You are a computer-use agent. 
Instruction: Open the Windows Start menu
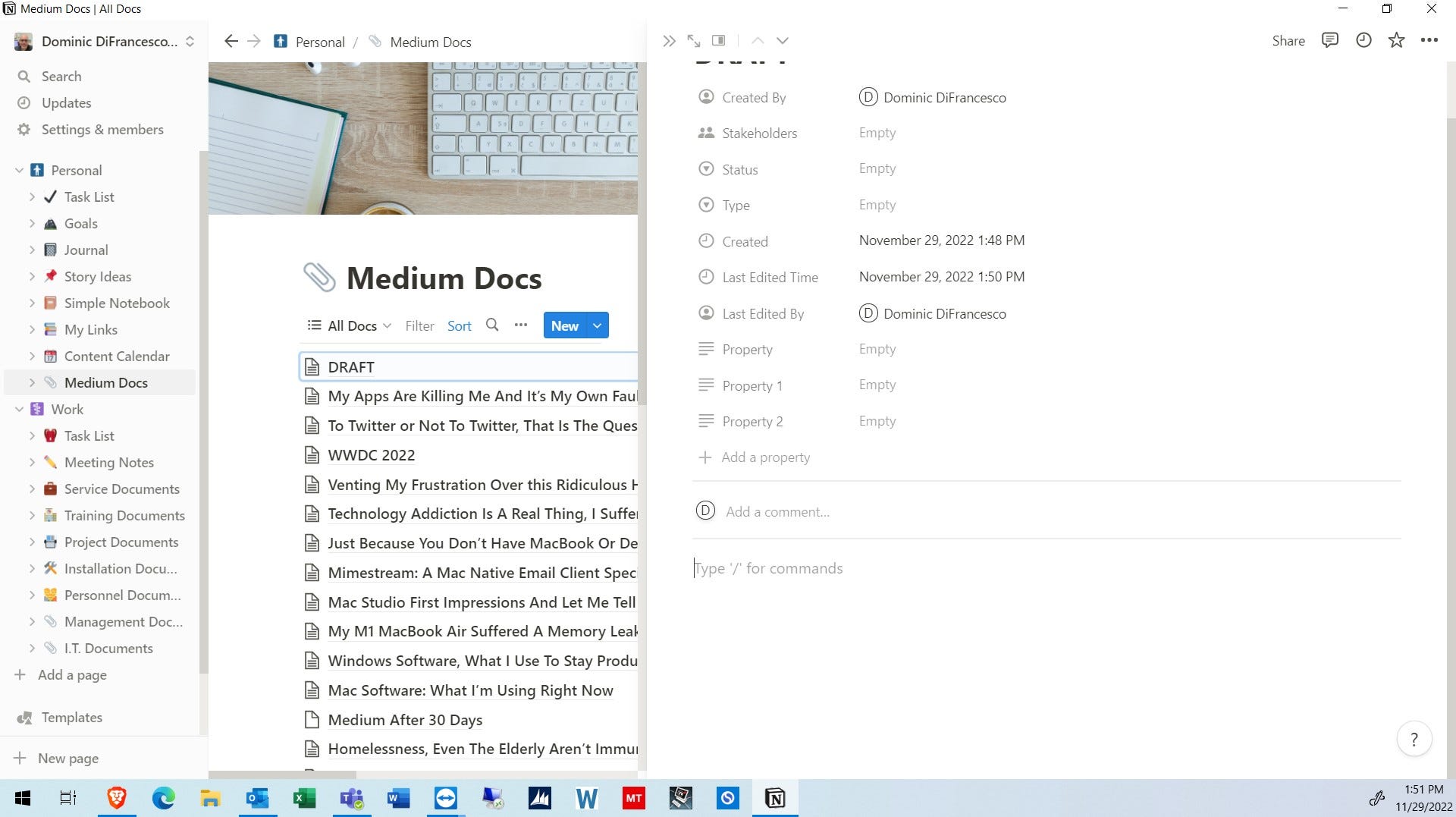[23, 798]
